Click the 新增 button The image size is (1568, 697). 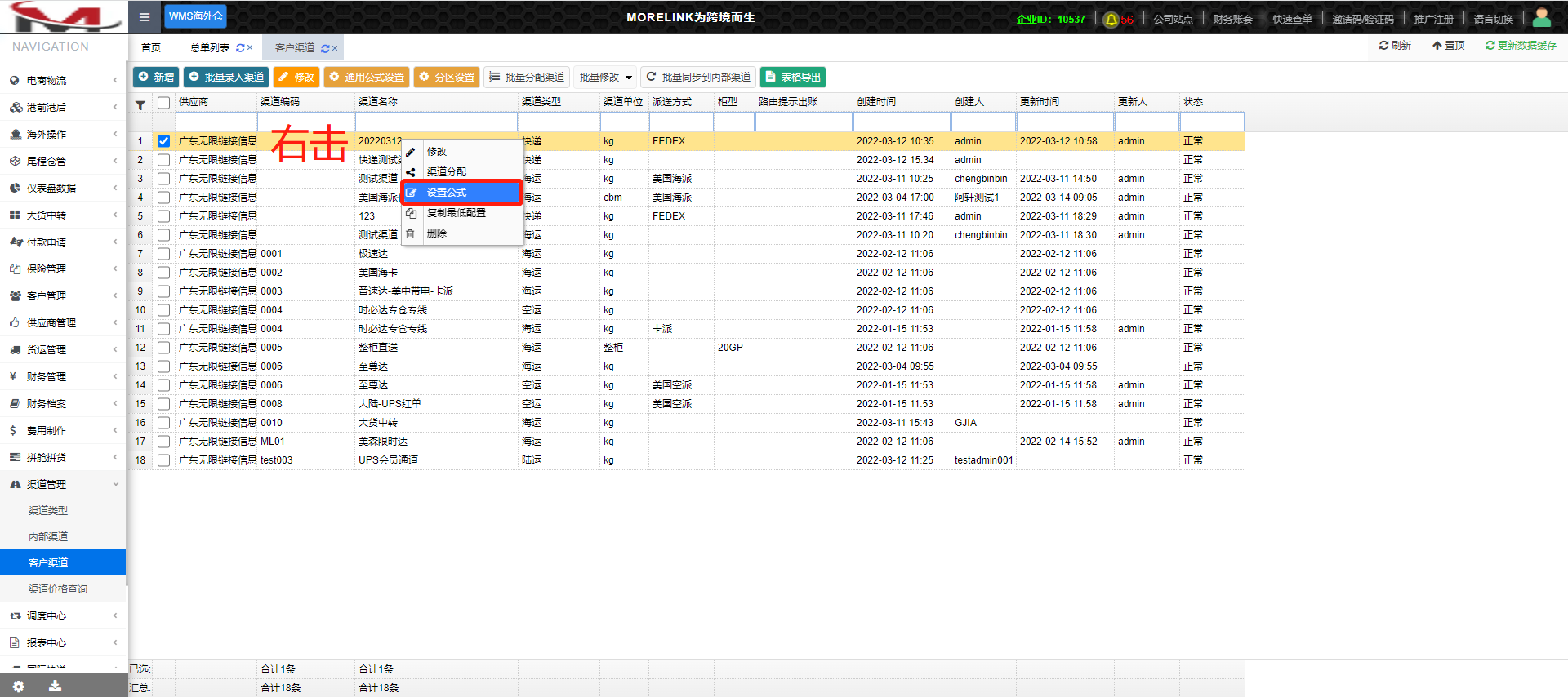click(x=156, y=78)
